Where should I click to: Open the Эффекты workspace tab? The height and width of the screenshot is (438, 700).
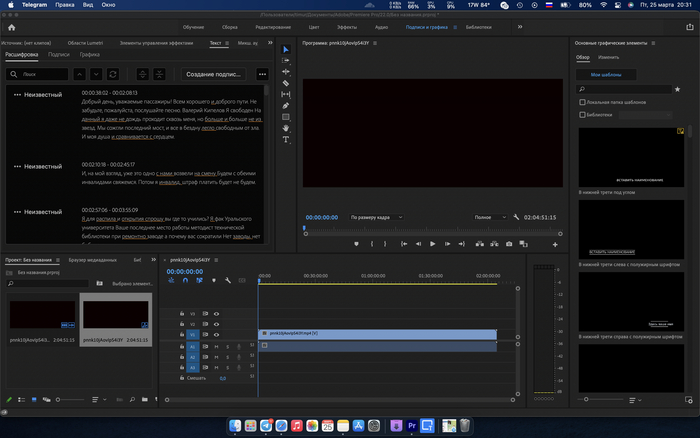(347, 27)
